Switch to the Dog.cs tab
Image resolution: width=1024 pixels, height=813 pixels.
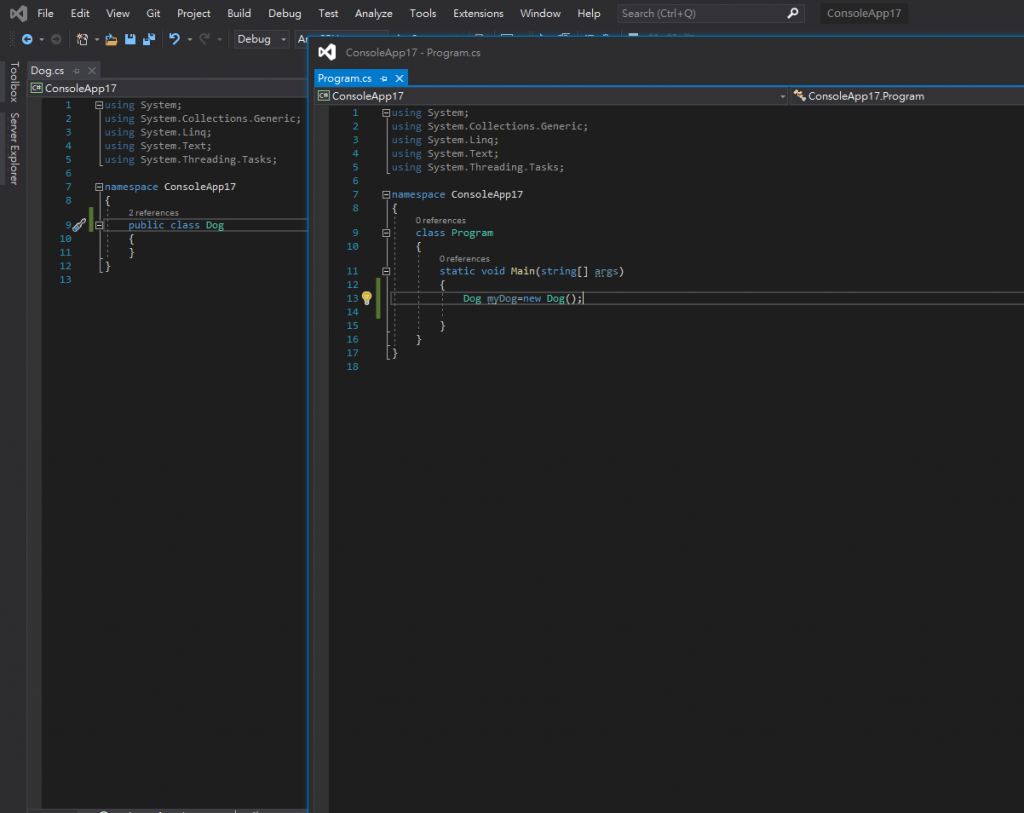point(47,70)
